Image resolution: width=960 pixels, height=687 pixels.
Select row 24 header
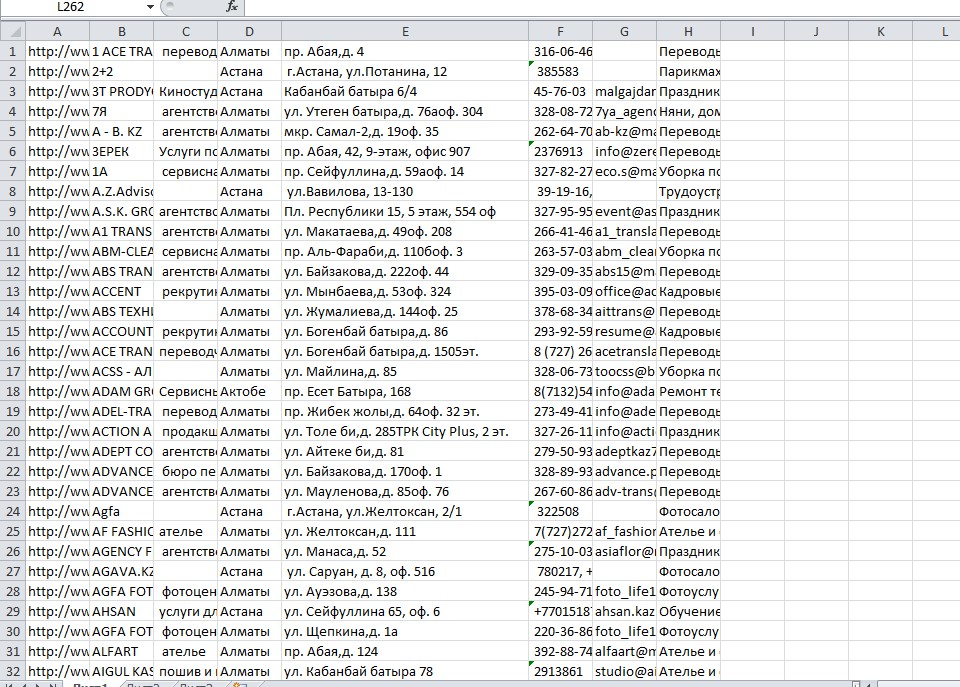[x=13, y=511]
